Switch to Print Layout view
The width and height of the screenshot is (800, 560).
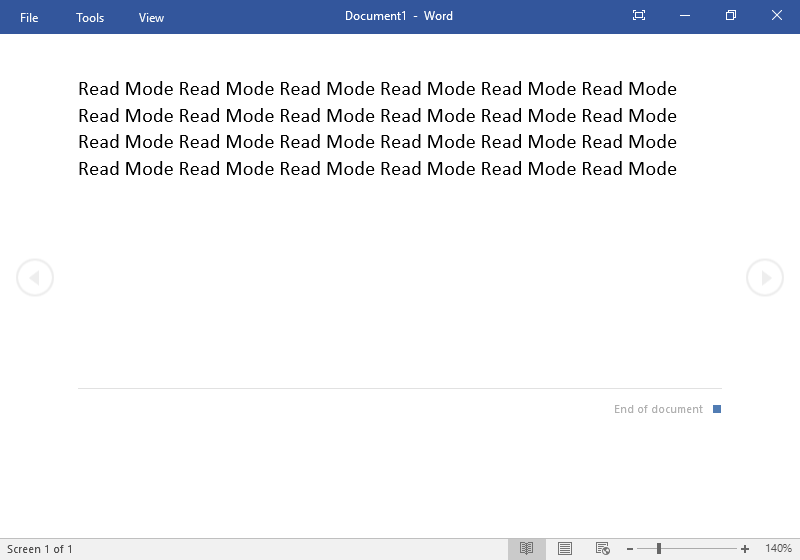(x=565, y=549)
